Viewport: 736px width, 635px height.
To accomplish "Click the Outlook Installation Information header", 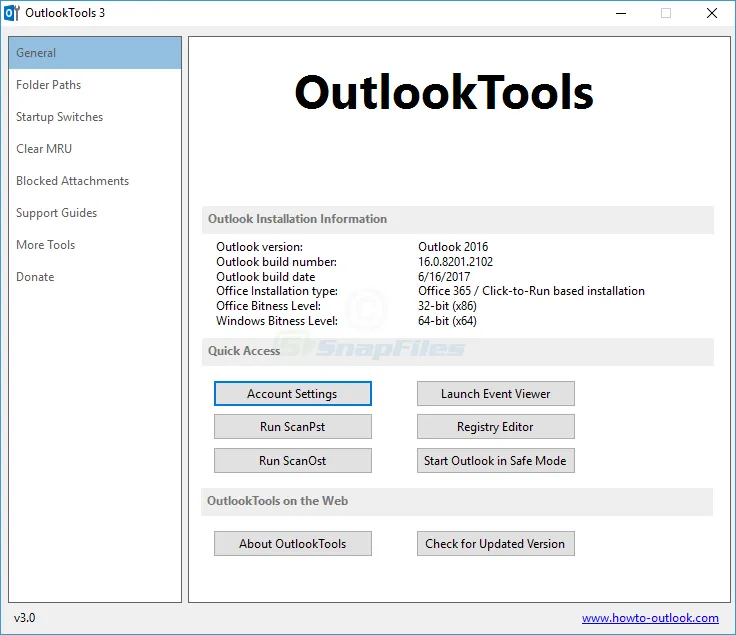I will [x=458, y=219].
